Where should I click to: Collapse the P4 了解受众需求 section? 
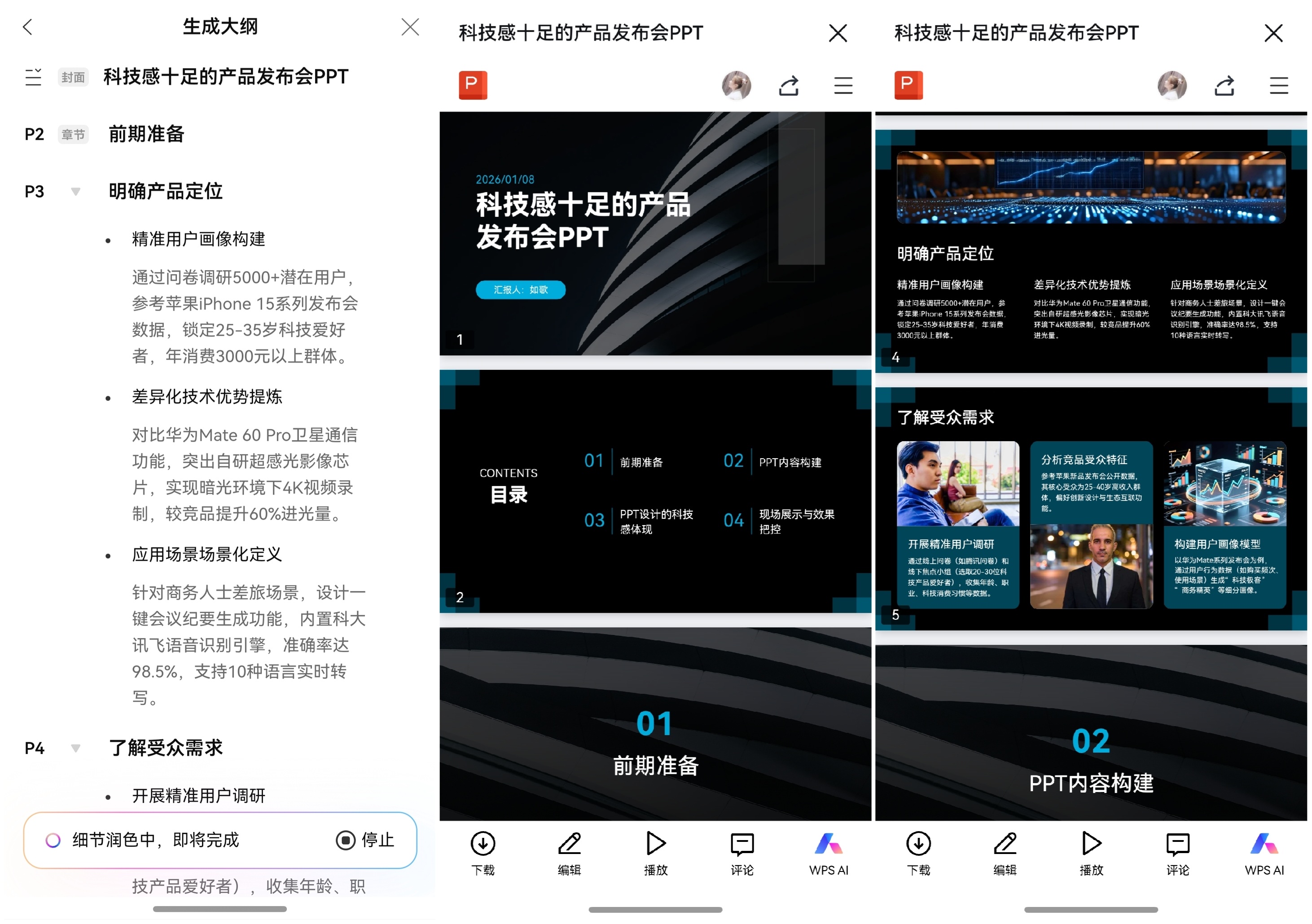coord(75,748)
